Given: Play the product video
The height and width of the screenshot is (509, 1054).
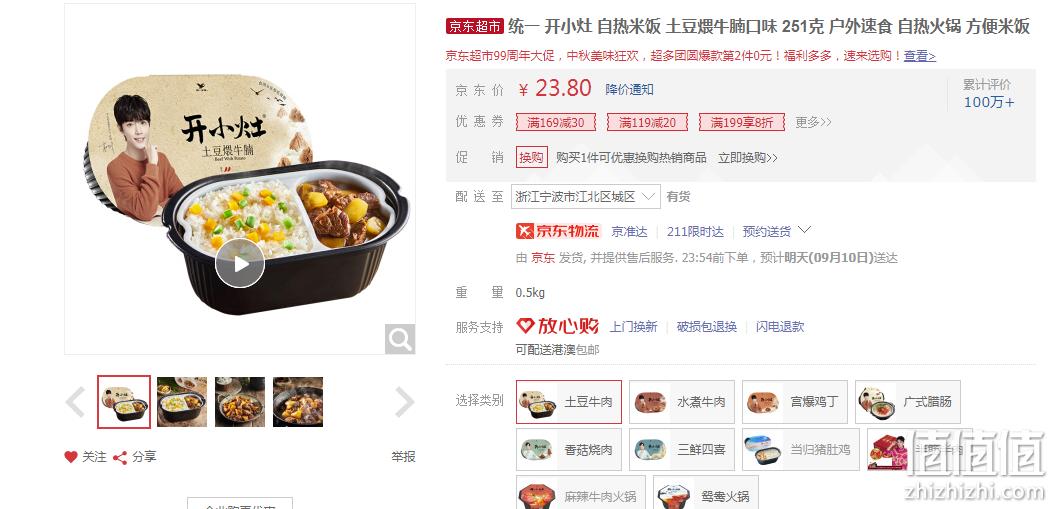Looking at the screenshot, I should pyautogui.click(x=240, y=264).
